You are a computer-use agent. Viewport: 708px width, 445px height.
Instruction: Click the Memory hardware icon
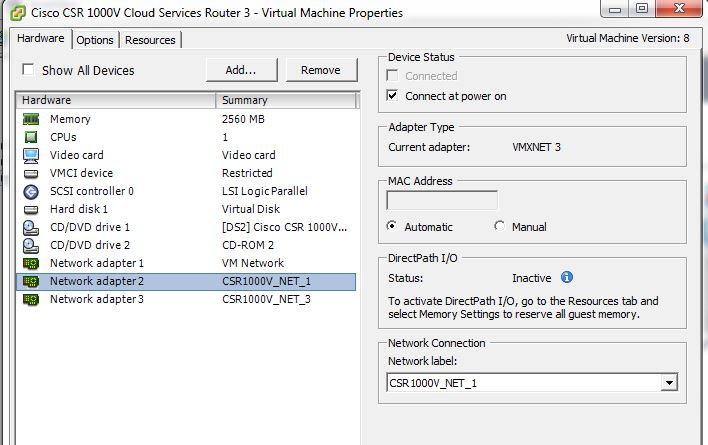[31, 119]
